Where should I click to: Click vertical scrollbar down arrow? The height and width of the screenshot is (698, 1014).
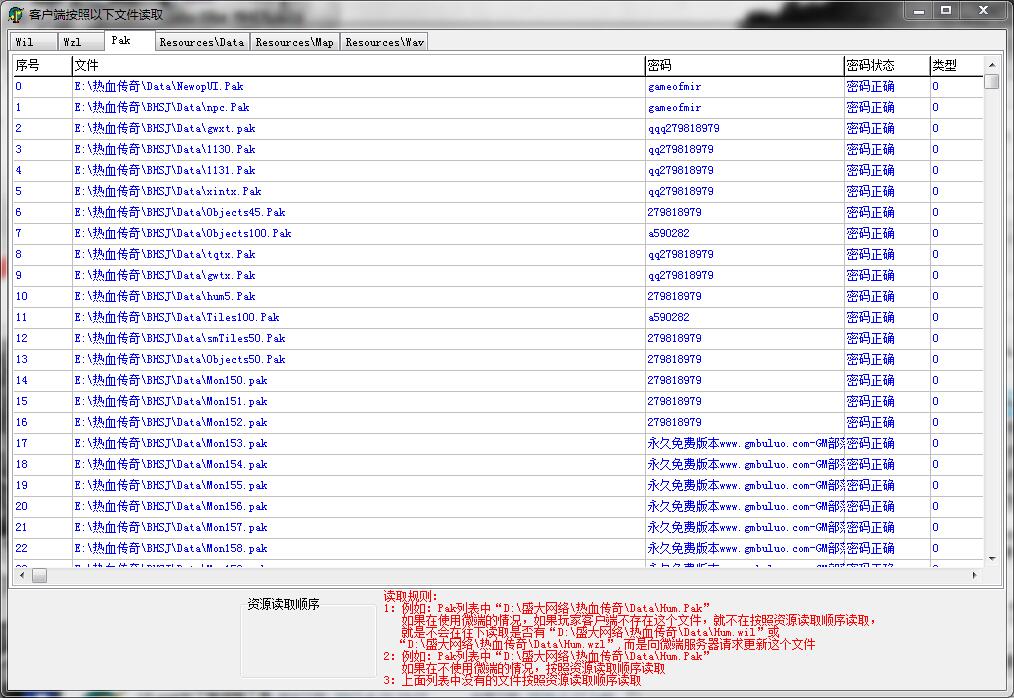point(991,559)
